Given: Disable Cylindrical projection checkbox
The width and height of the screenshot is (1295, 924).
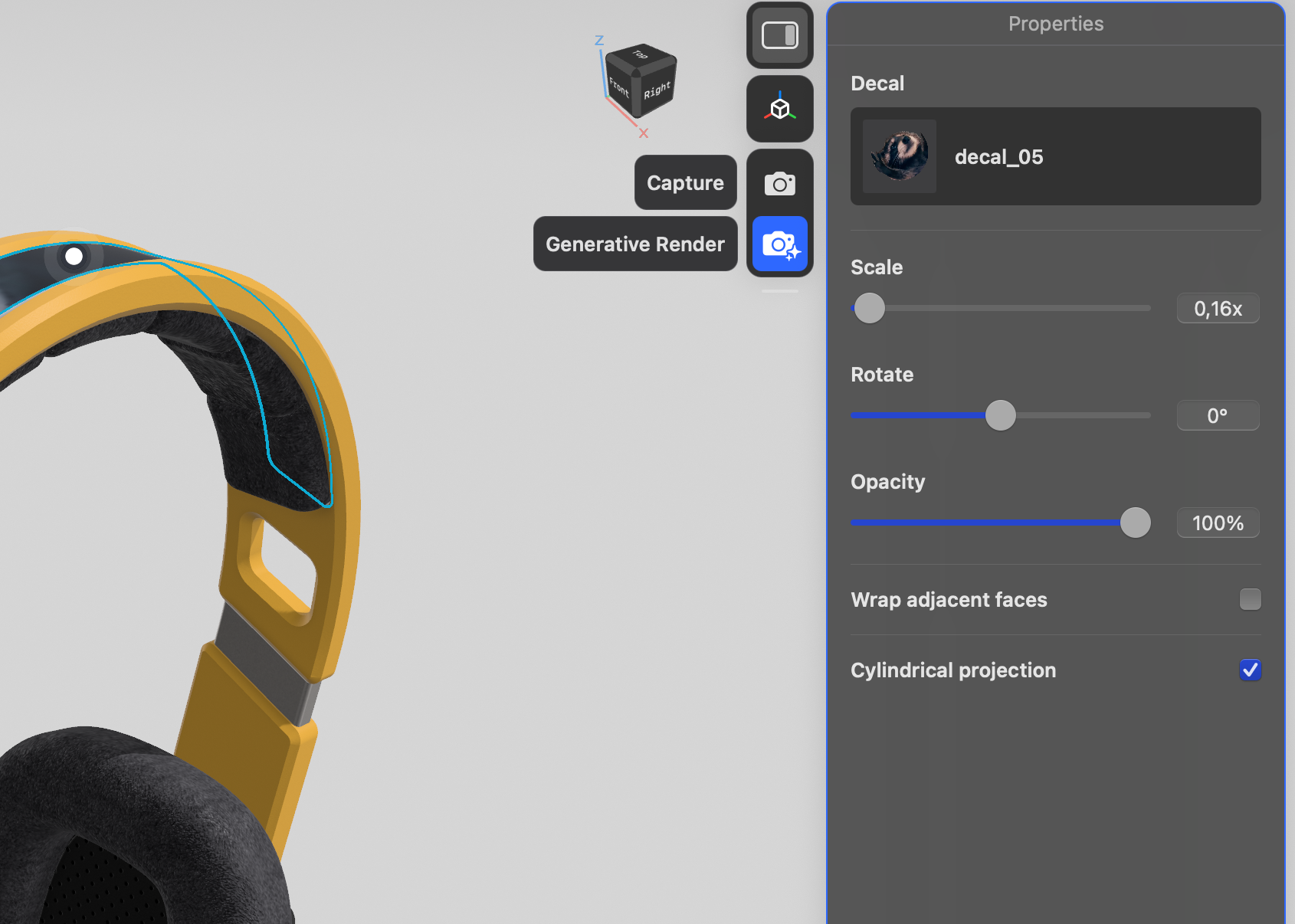Looking at the screenshot, I should (1250, 670).
